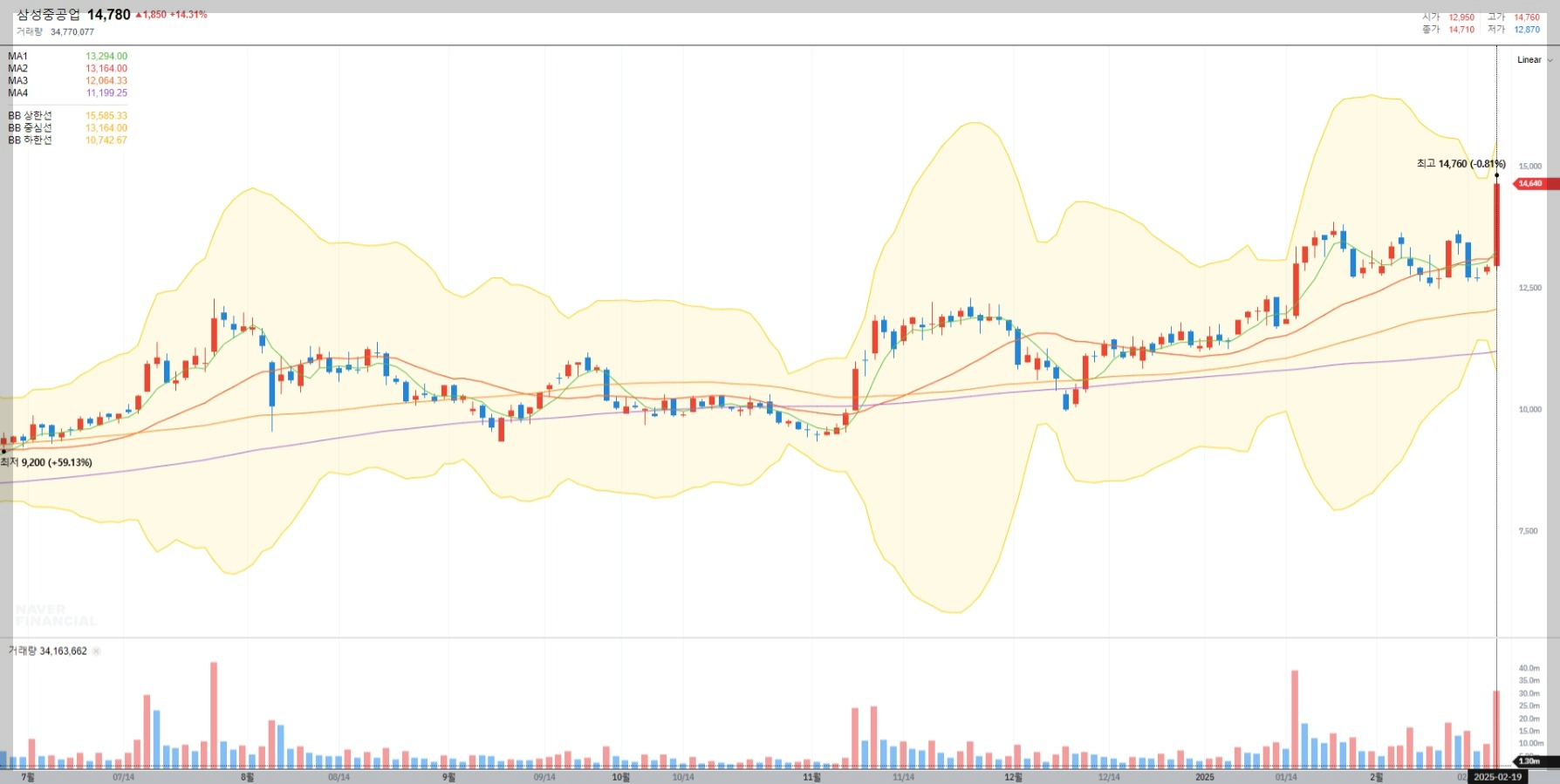Click the 09/14 date label on axis
This screenshot has height=784, width=1560.
click(544, 777)
